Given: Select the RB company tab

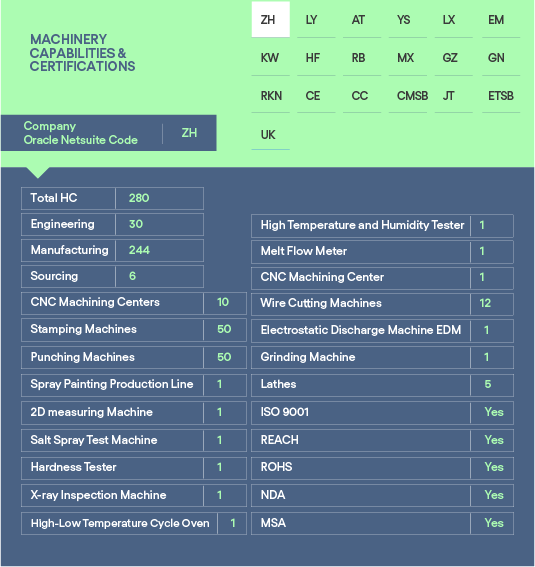Looking at the screenshot, I should [x=362, y=58].
